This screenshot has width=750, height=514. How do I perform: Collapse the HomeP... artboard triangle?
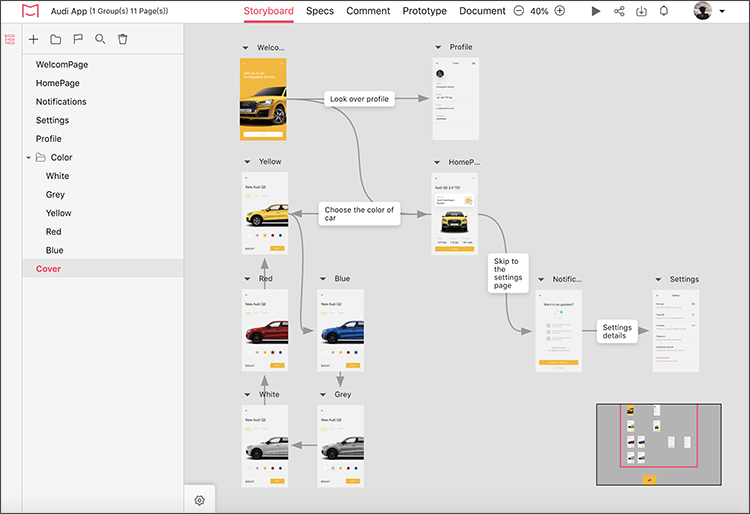[x=437, y=163]
